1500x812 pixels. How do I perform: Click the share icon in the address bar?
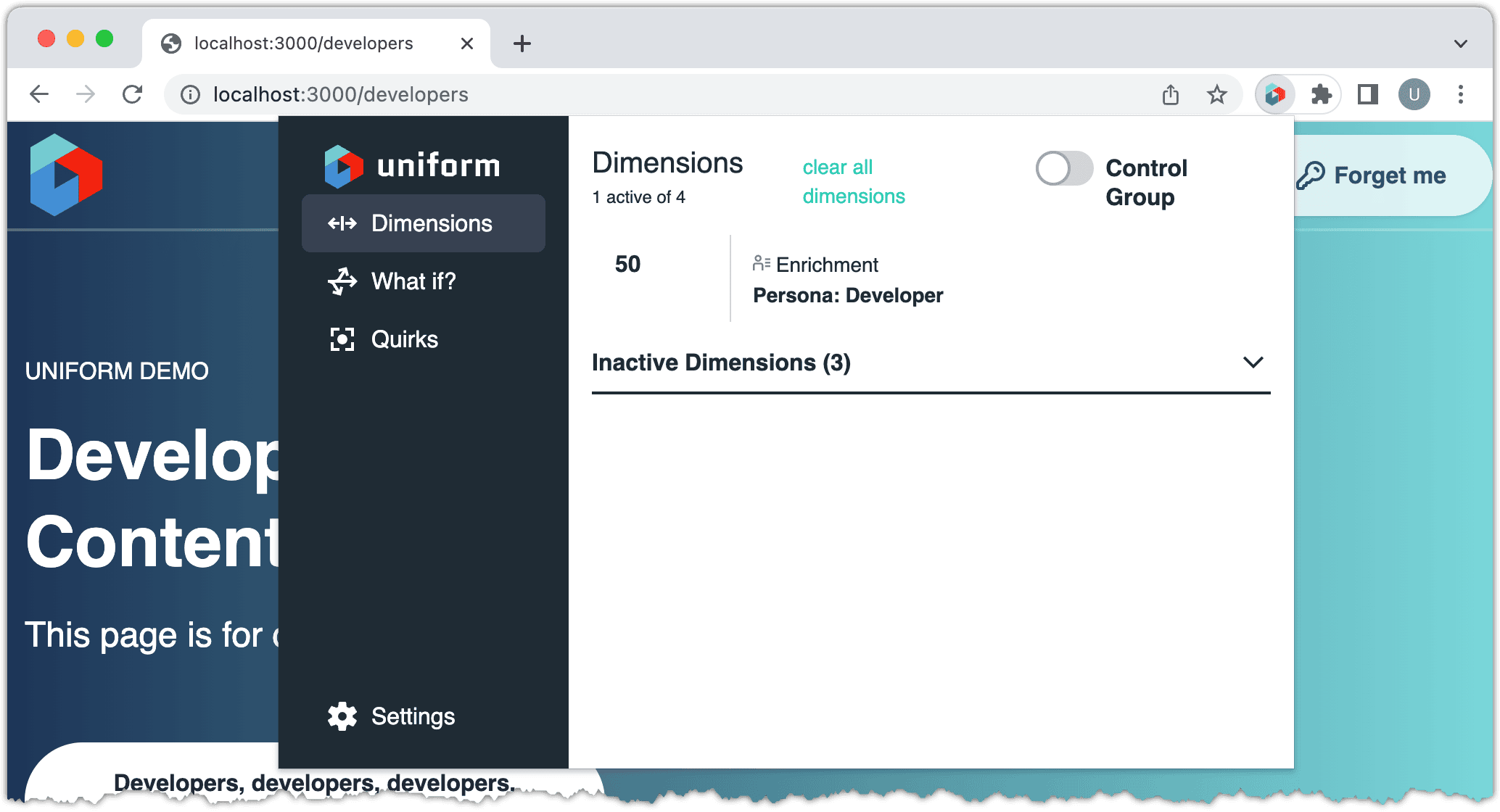pyautogui.click(x=1170, y=94)
